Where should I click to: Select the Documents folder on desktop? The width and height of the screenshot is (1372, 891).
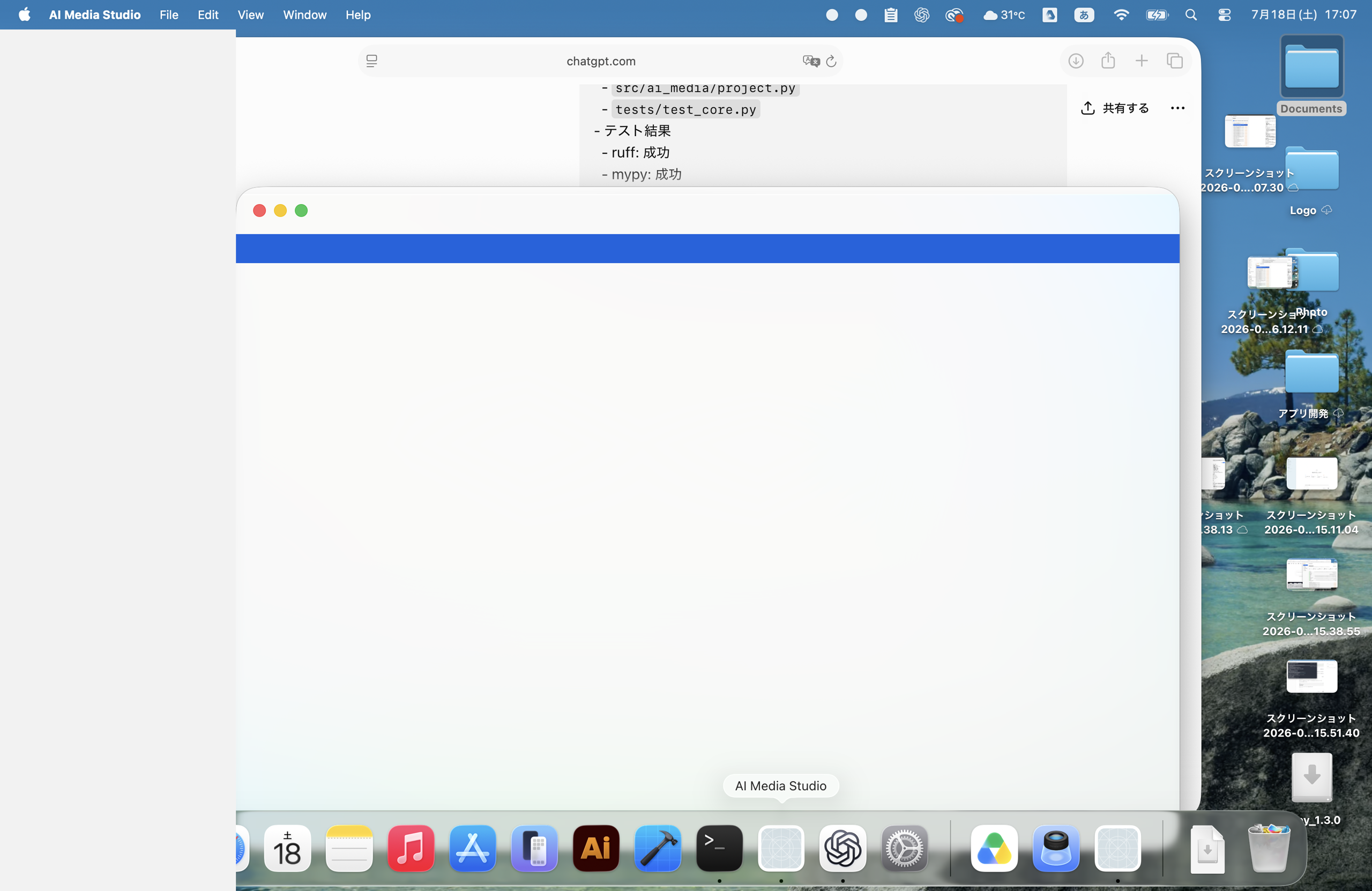(x=1311, y=68)
